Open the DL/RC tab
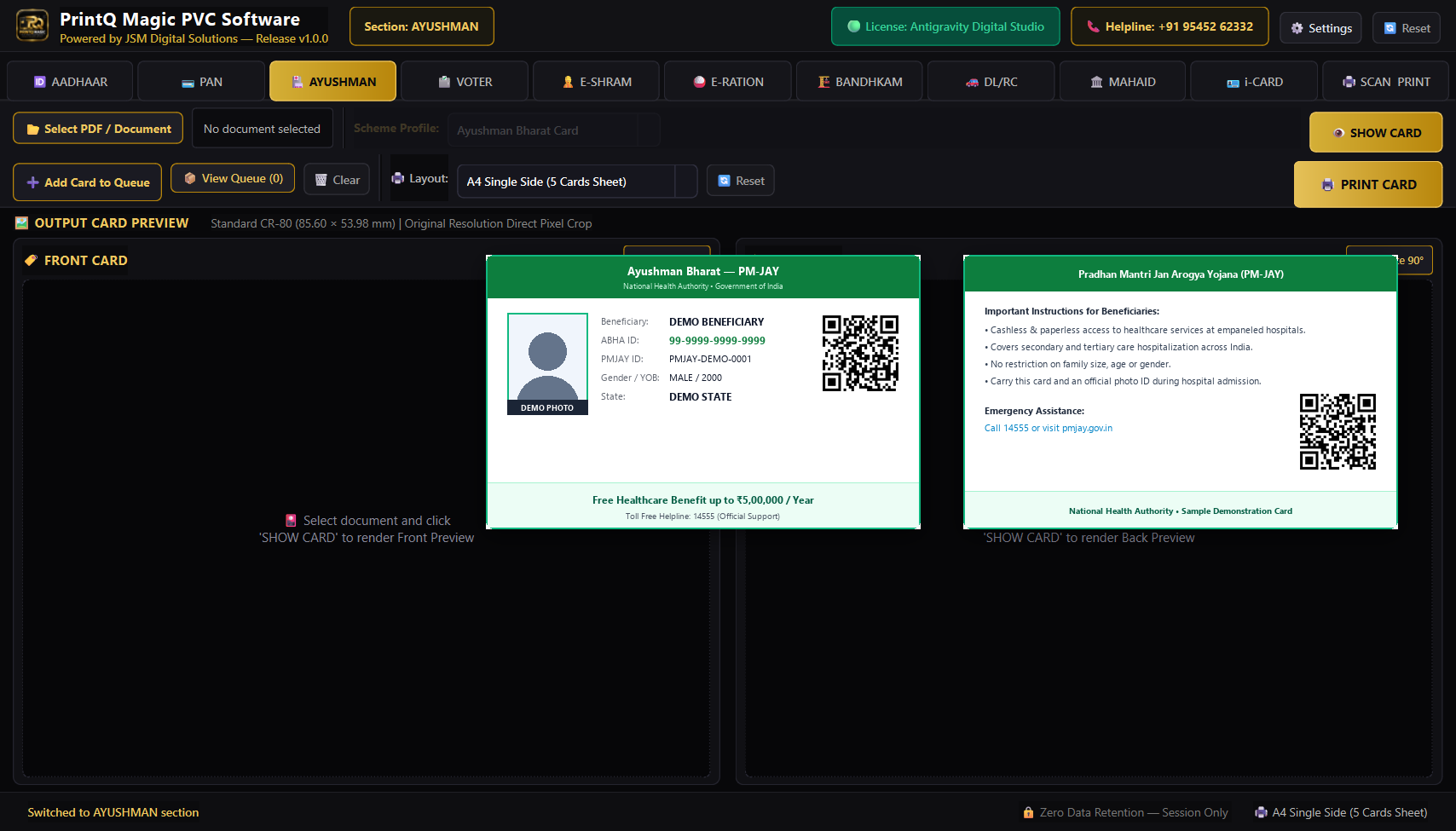1456x831 pixels. [991, 82]
